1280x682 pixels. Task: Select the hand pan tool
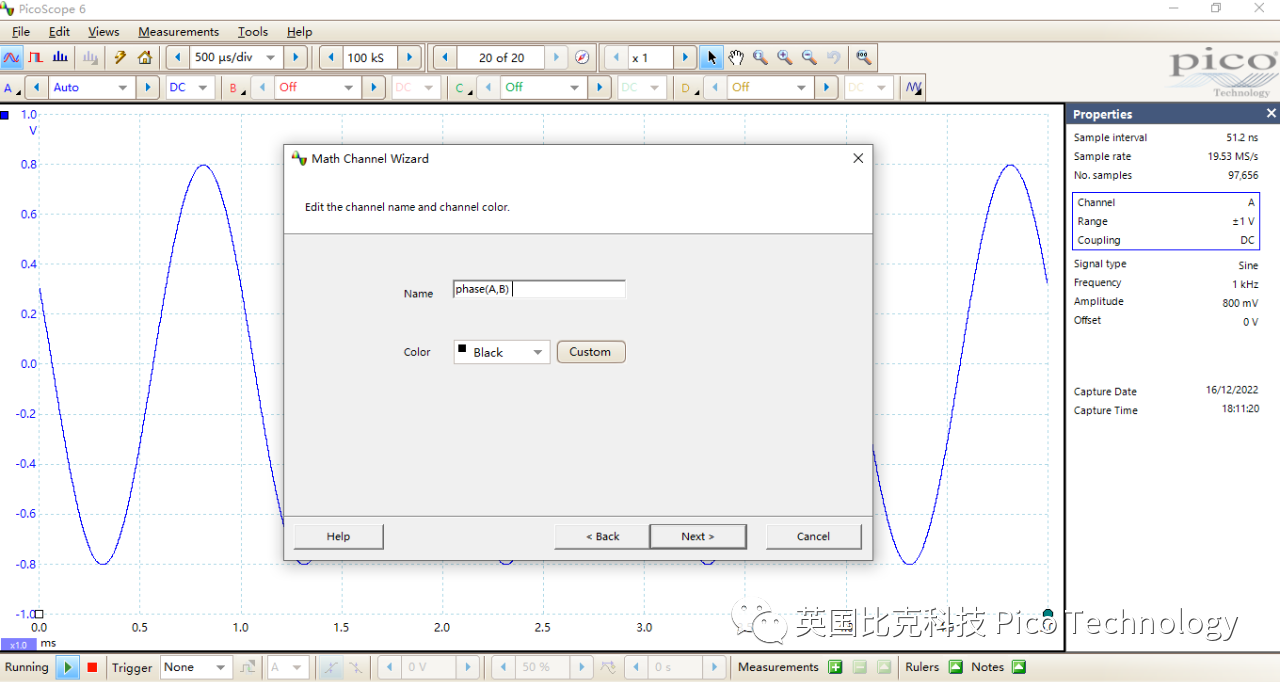(736, 58)
